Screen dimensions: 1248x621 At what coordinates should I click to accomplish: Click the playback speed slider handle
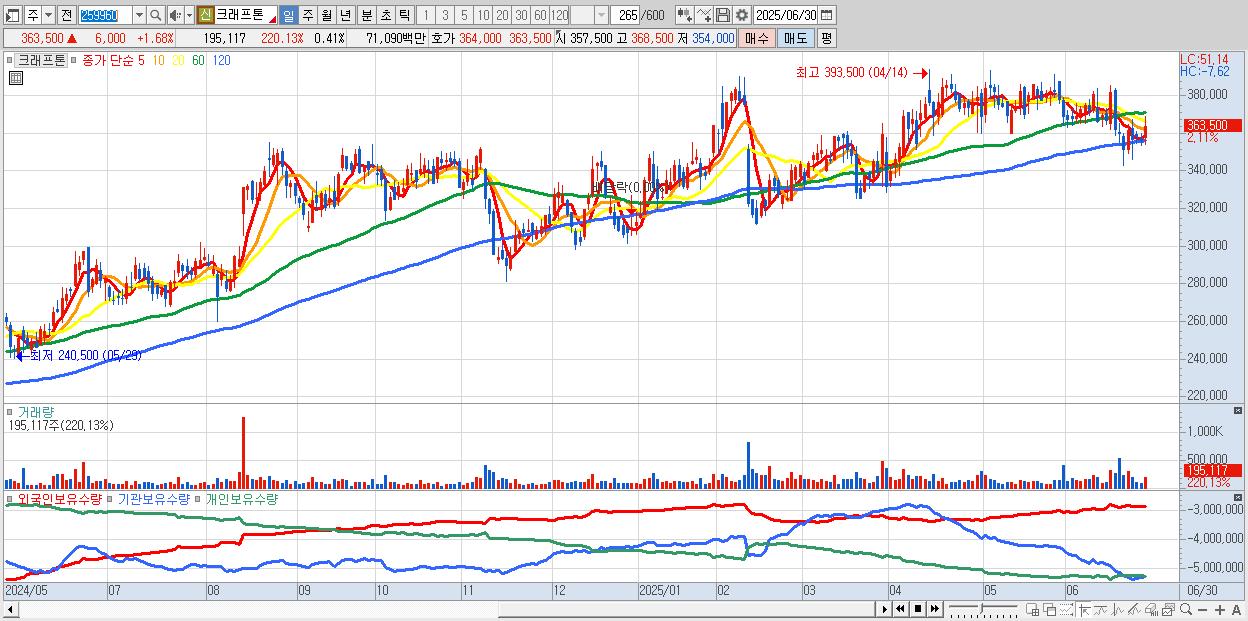(982, 608)
